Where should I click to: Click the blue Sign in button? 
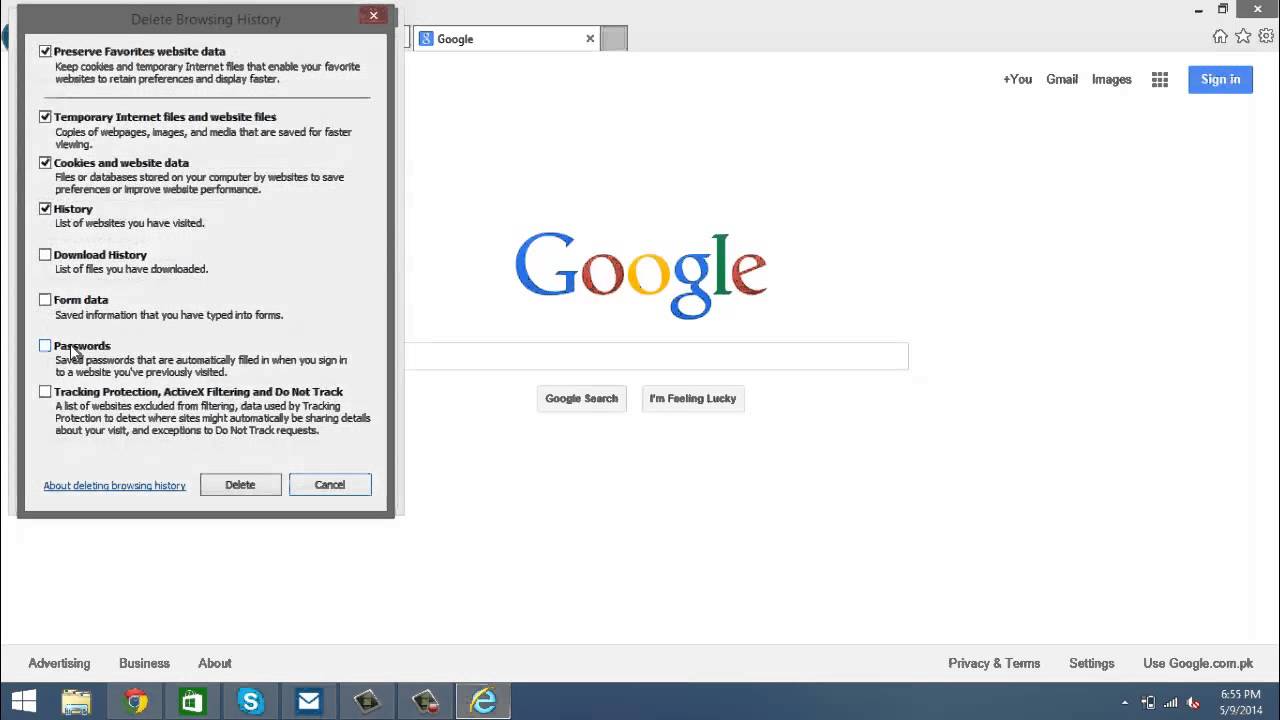(1220, 80)
